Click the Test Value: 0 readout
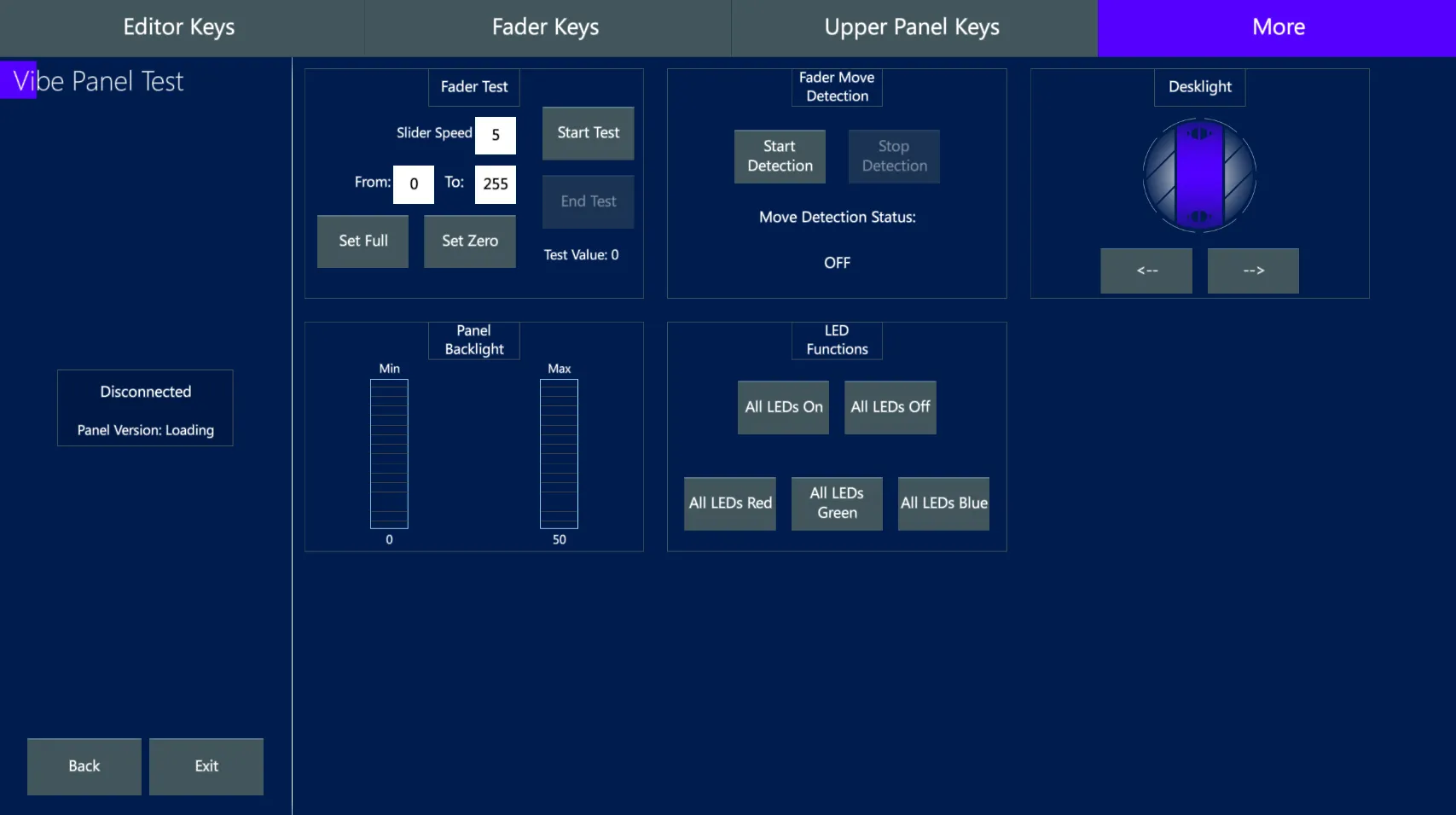 coord(582,255)
